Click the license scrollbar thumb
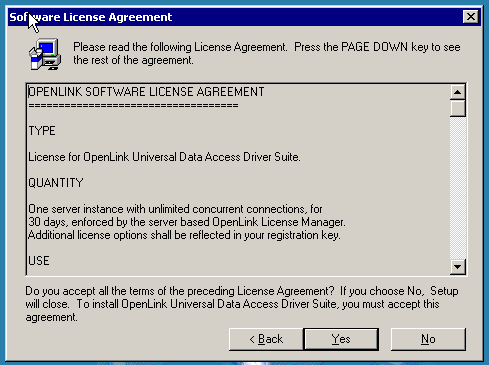This screenshot has height=365, width=489. tap(457, 108)
